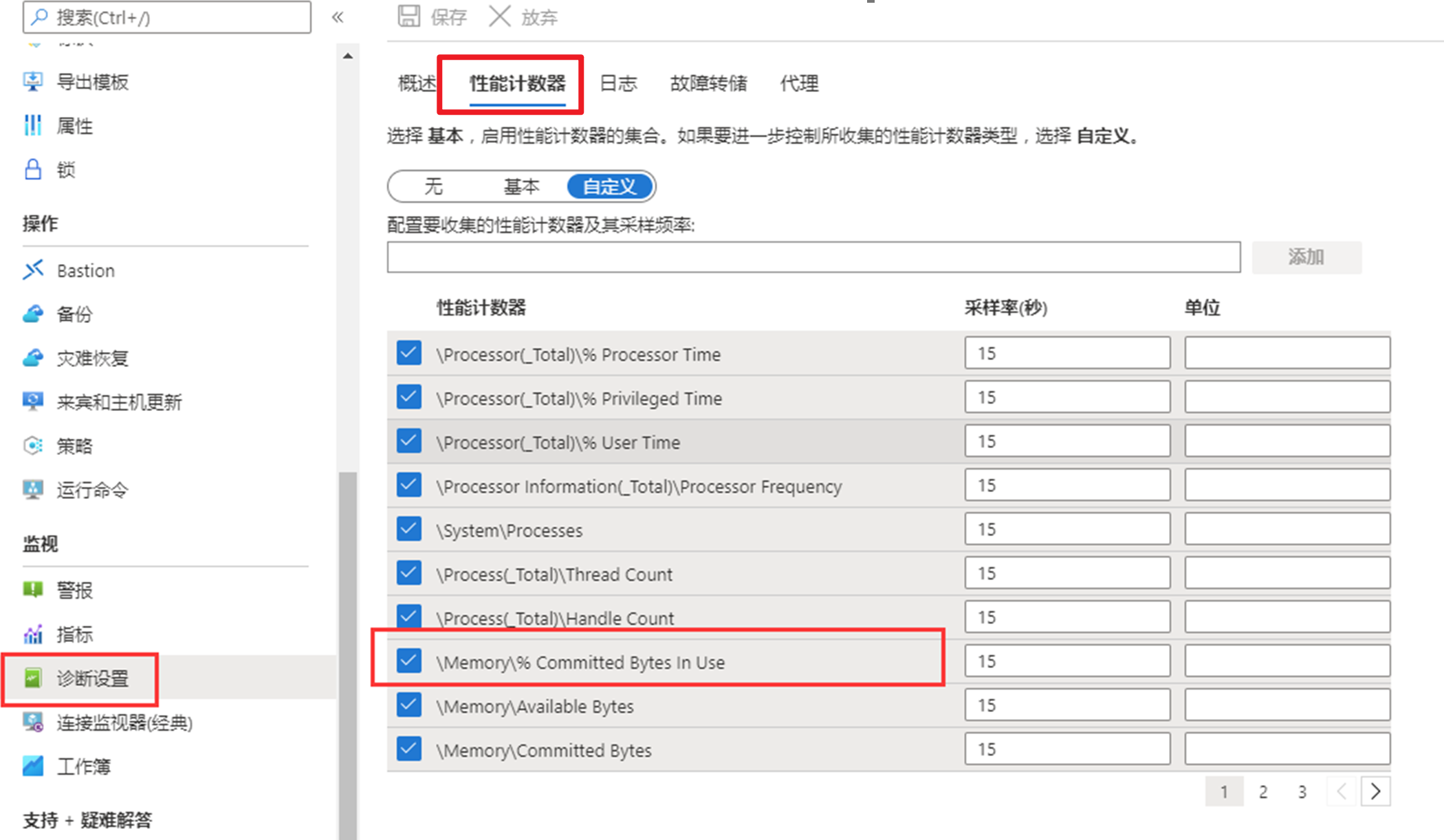Open 指标 metrics chart icon
Screen dimensions: 1444x840
[x=33, y=634]
